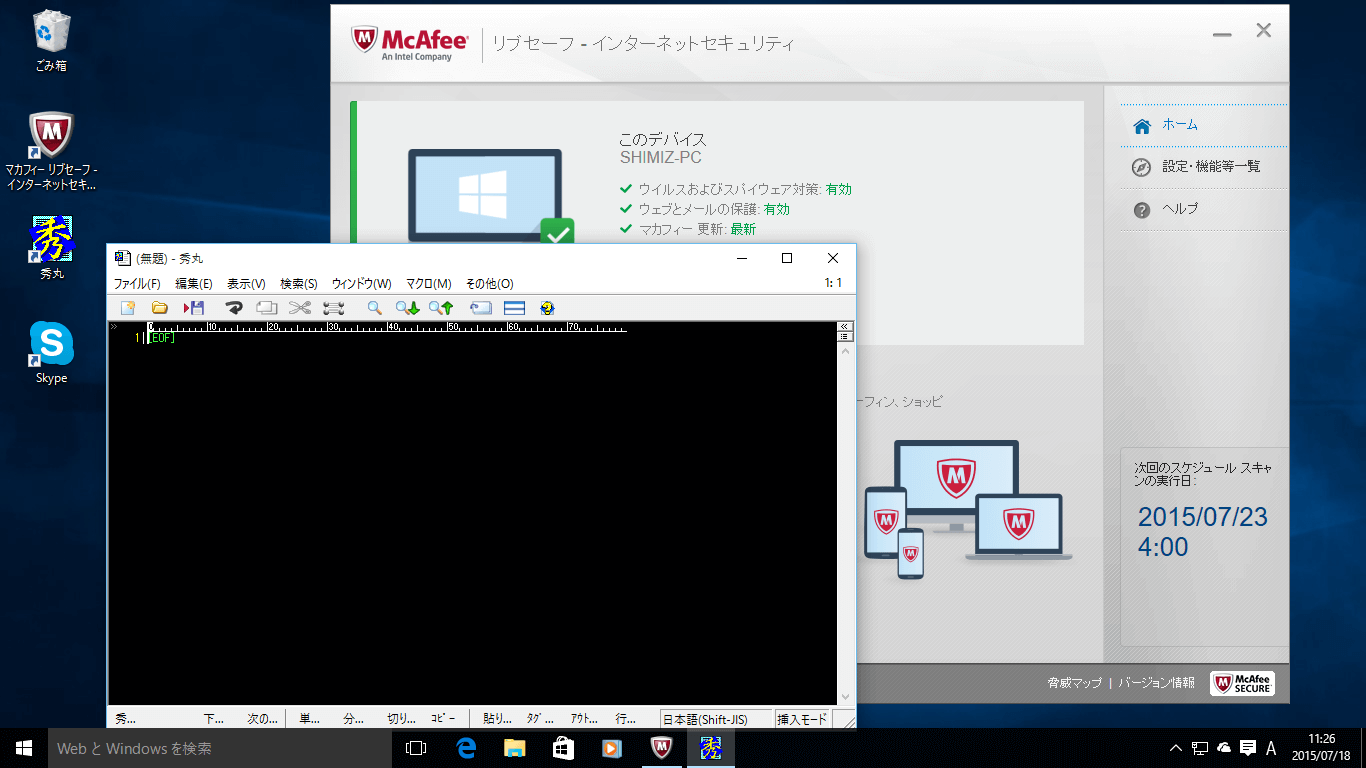Select the 秀丸 desktop shortcut

tap(52, 247)
